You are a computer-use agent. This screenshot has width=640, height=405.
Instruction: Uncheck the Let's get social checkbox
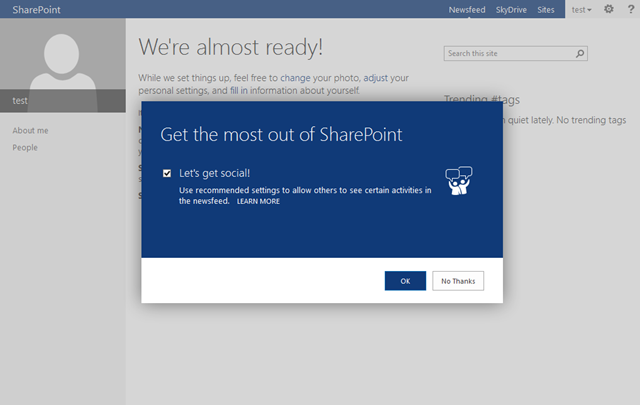(167, 174)
